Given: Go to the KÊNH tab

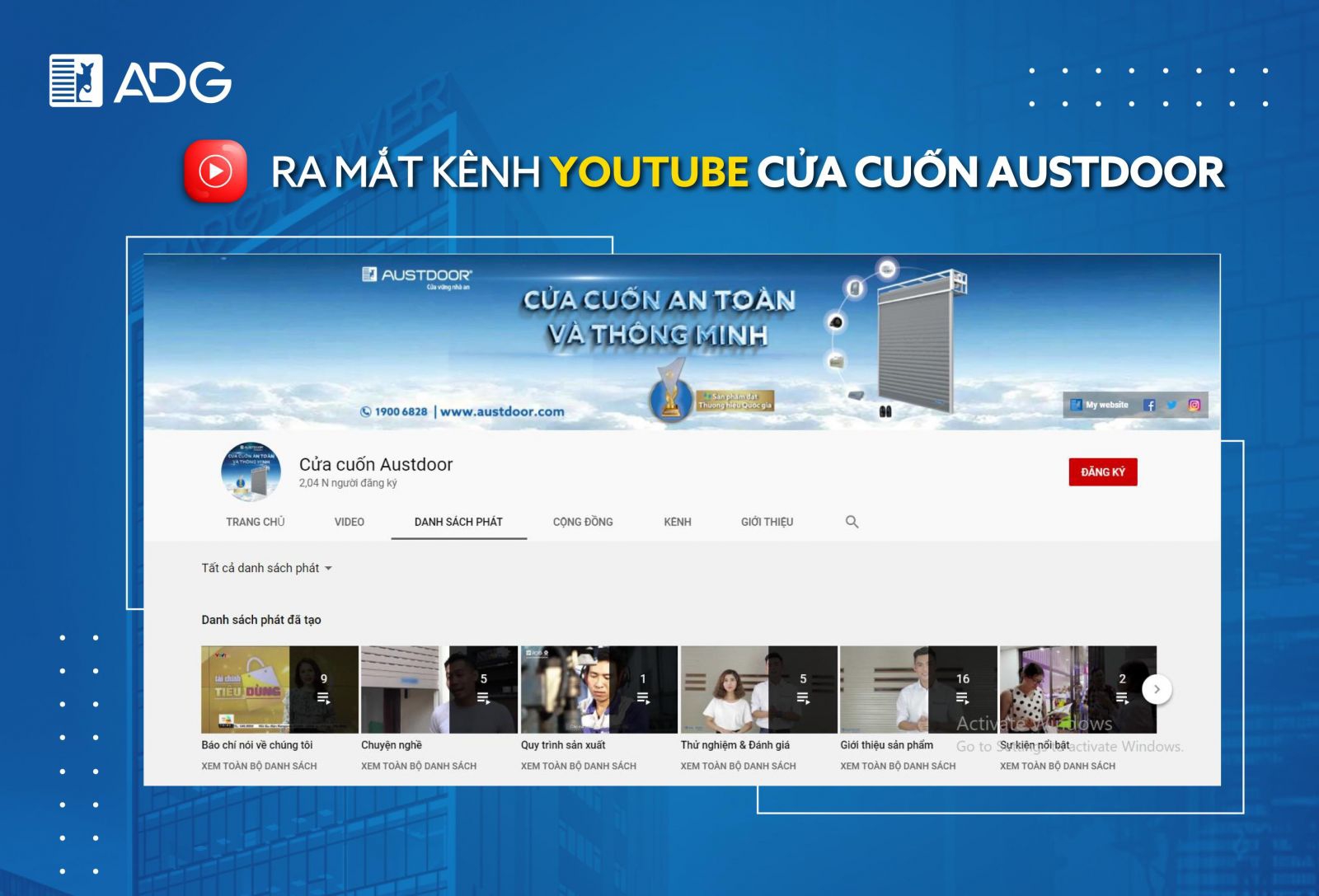Looking at the screenshot, I should (x=678, y=522).
